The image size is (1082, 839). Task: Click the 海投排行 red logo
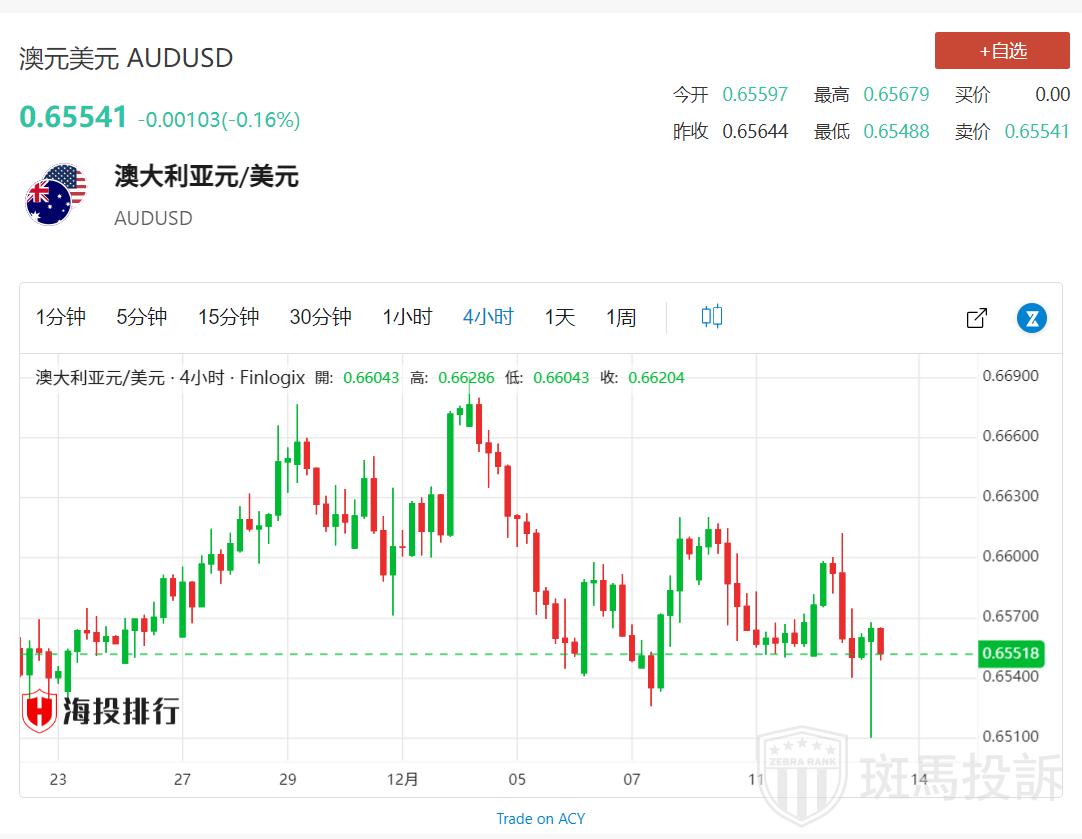[x=101, y=711]
